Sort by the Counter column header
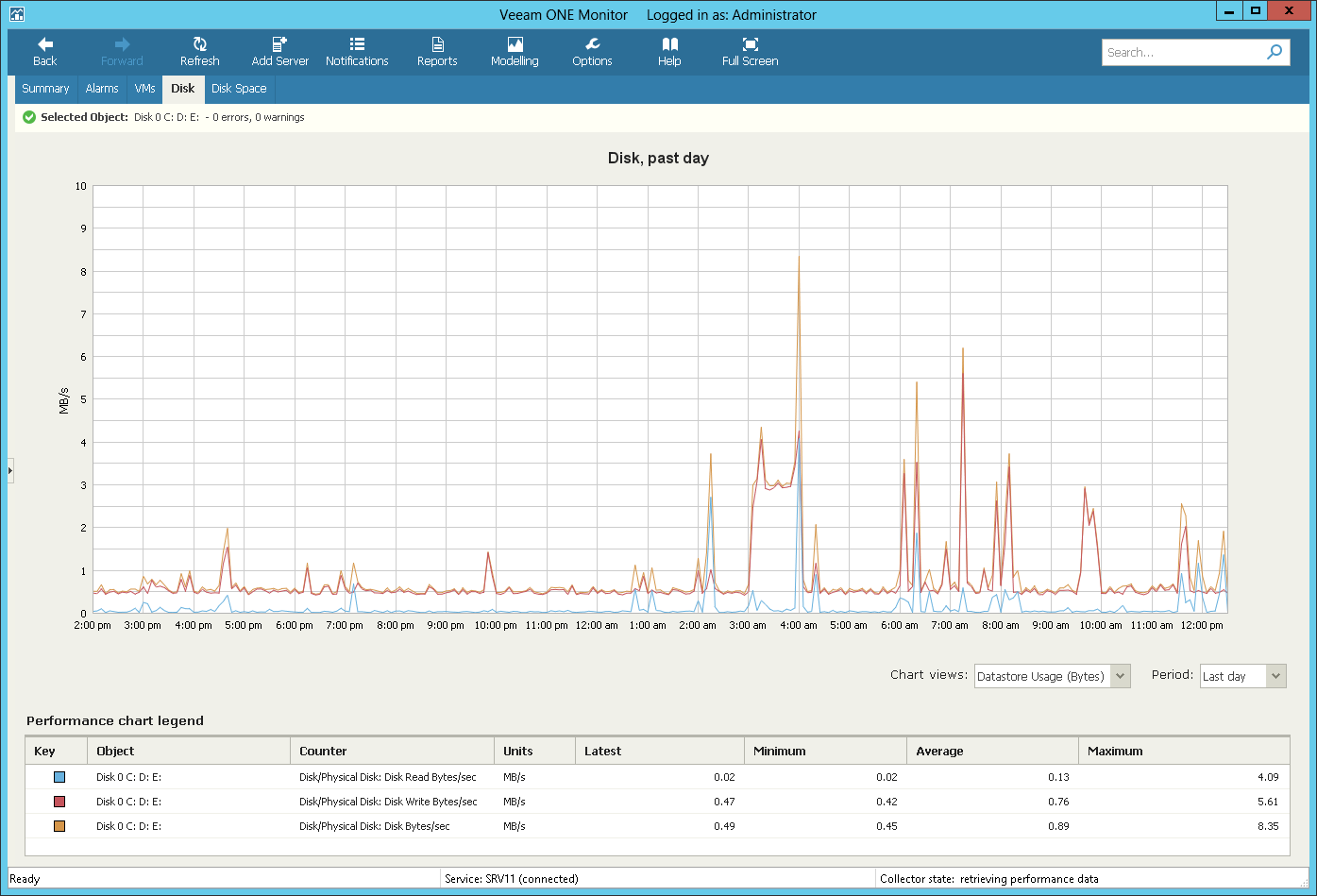The height and width of the screenshot is (896, 1317). [x=392, y=752]
